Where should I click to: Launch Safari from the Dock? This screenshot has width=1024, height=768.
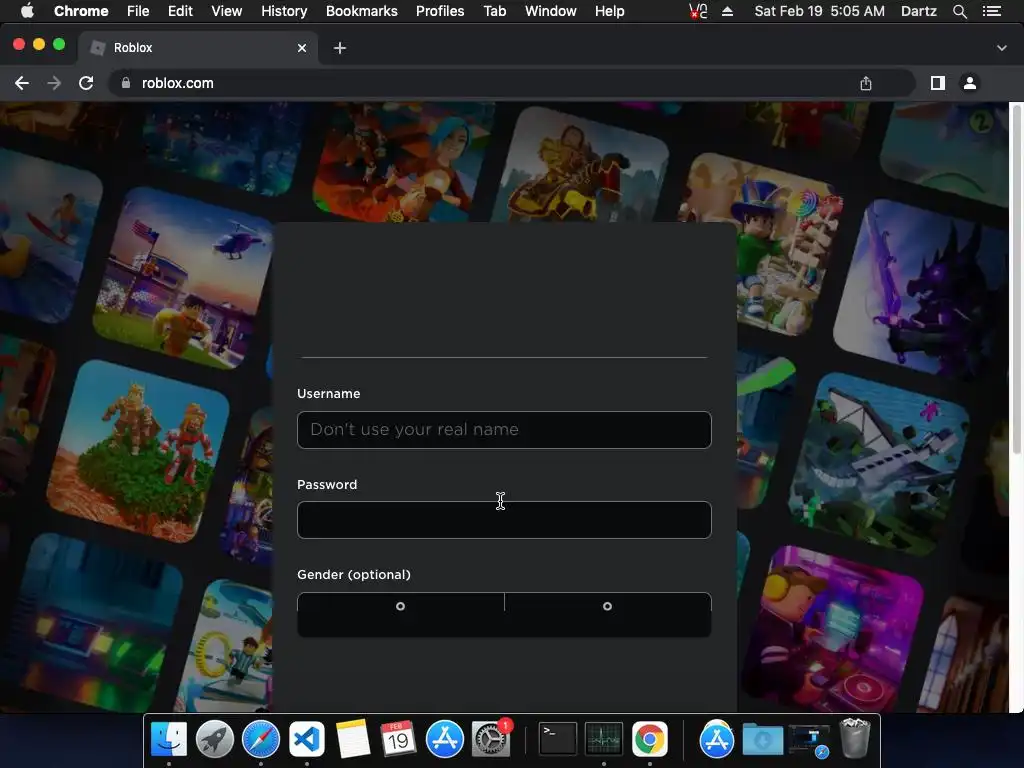click(261, 739)
